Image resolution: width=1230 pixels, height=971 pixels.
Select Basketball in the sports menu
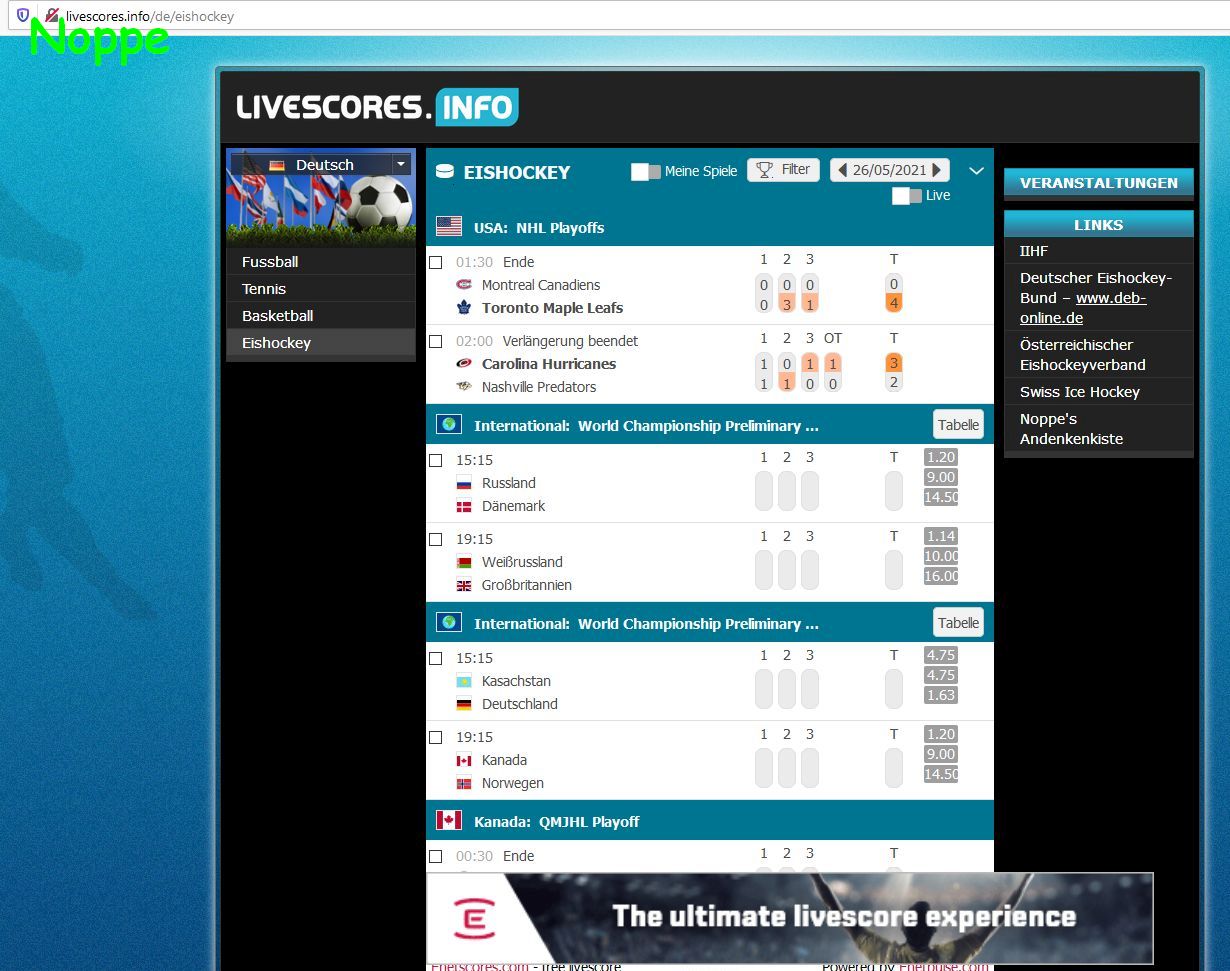(x=321, y=316)
